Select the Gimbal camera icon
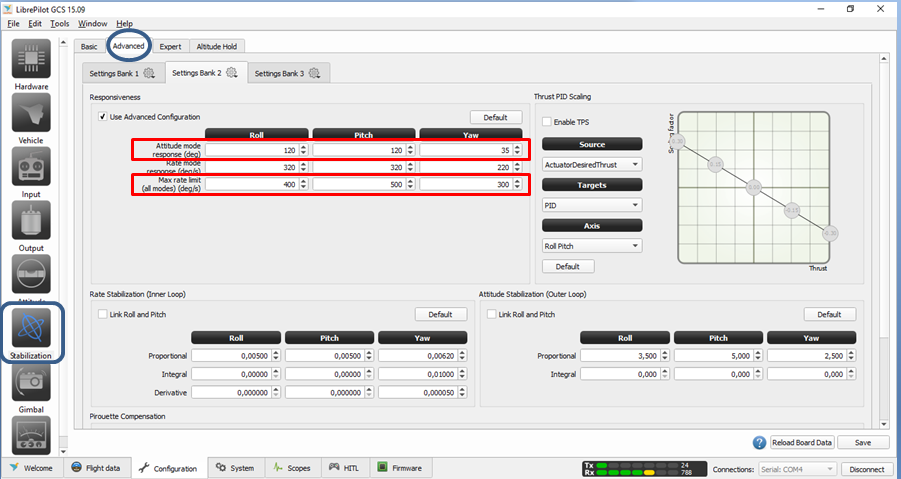 coord(31,382)
